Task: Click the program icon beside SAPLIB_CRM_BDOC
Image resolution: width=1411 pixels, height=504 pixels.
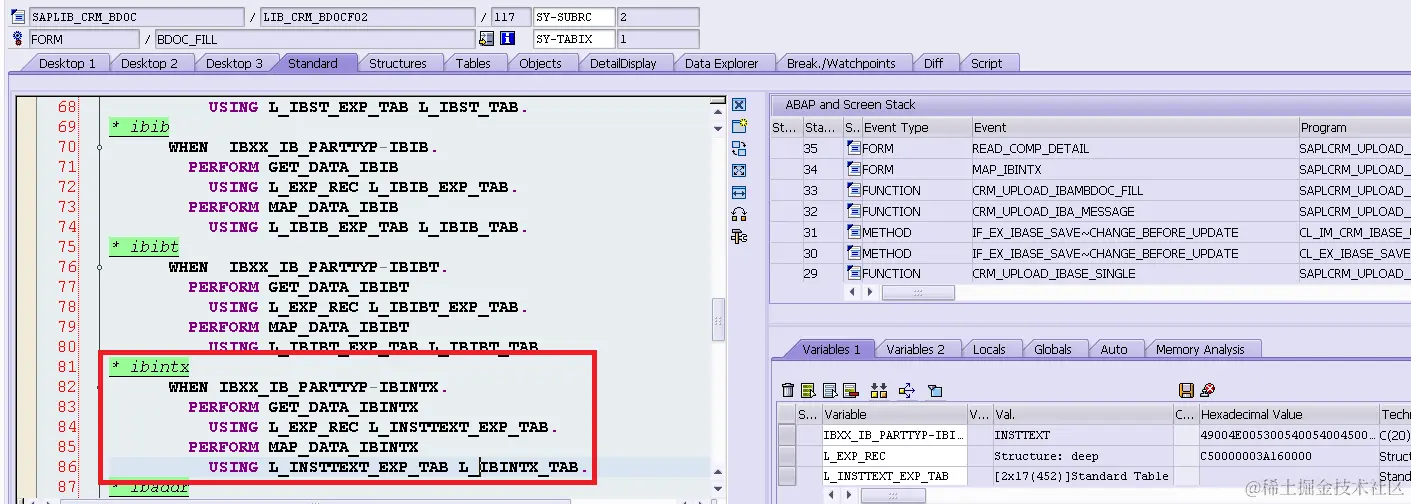Action: (x=17, y=17)
